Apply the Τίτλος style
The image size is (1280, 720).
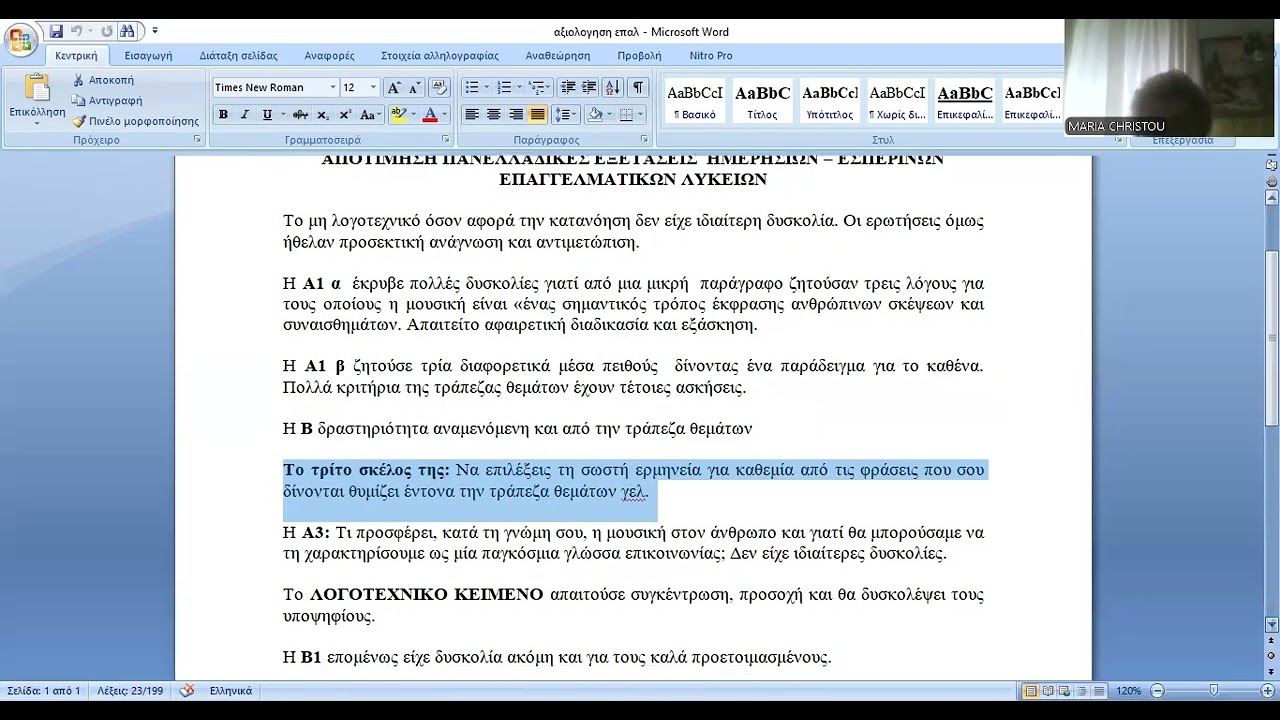[x=762, y=100]
